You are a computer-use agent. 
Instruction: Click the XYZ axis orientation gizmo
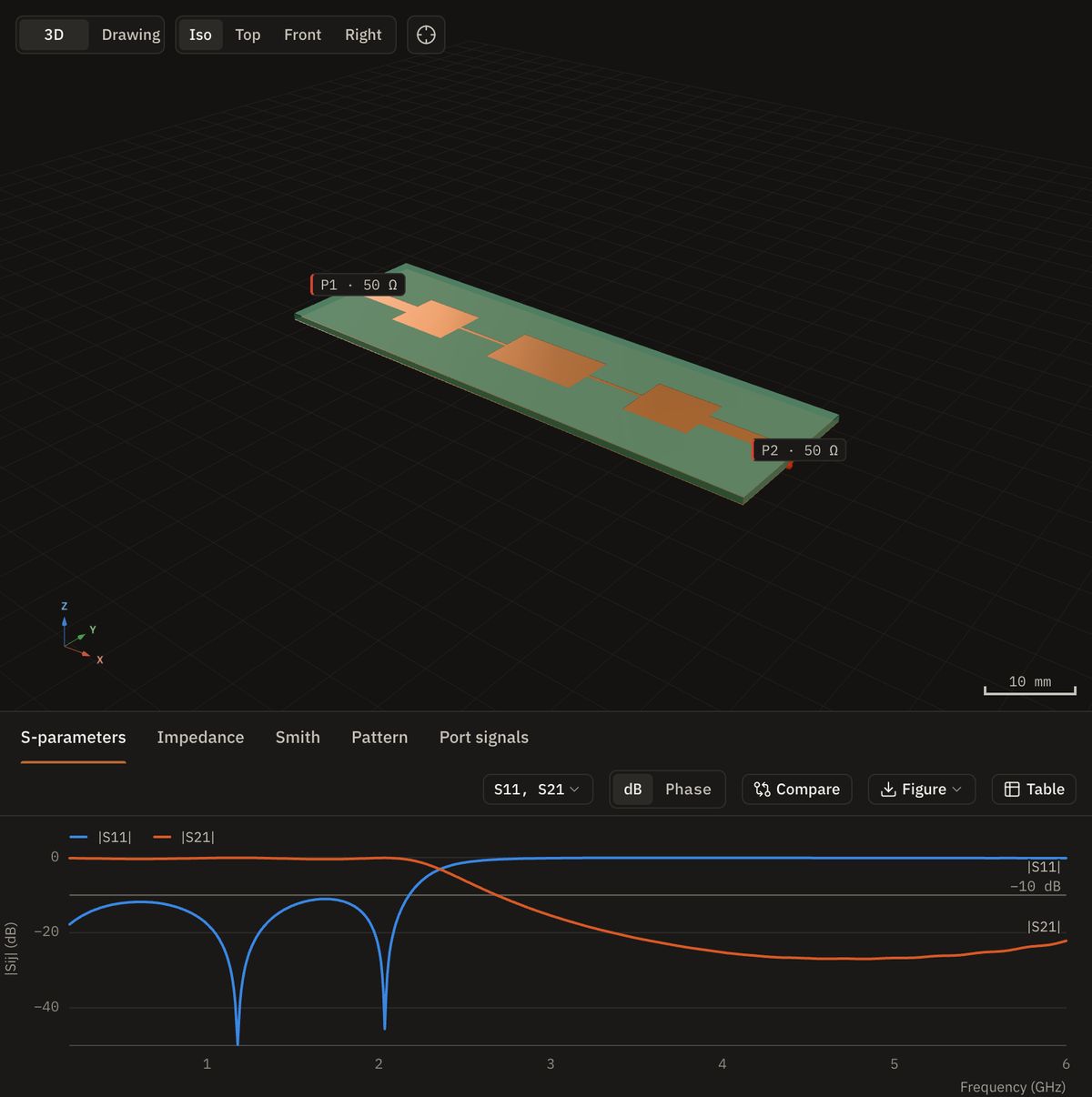82,634
